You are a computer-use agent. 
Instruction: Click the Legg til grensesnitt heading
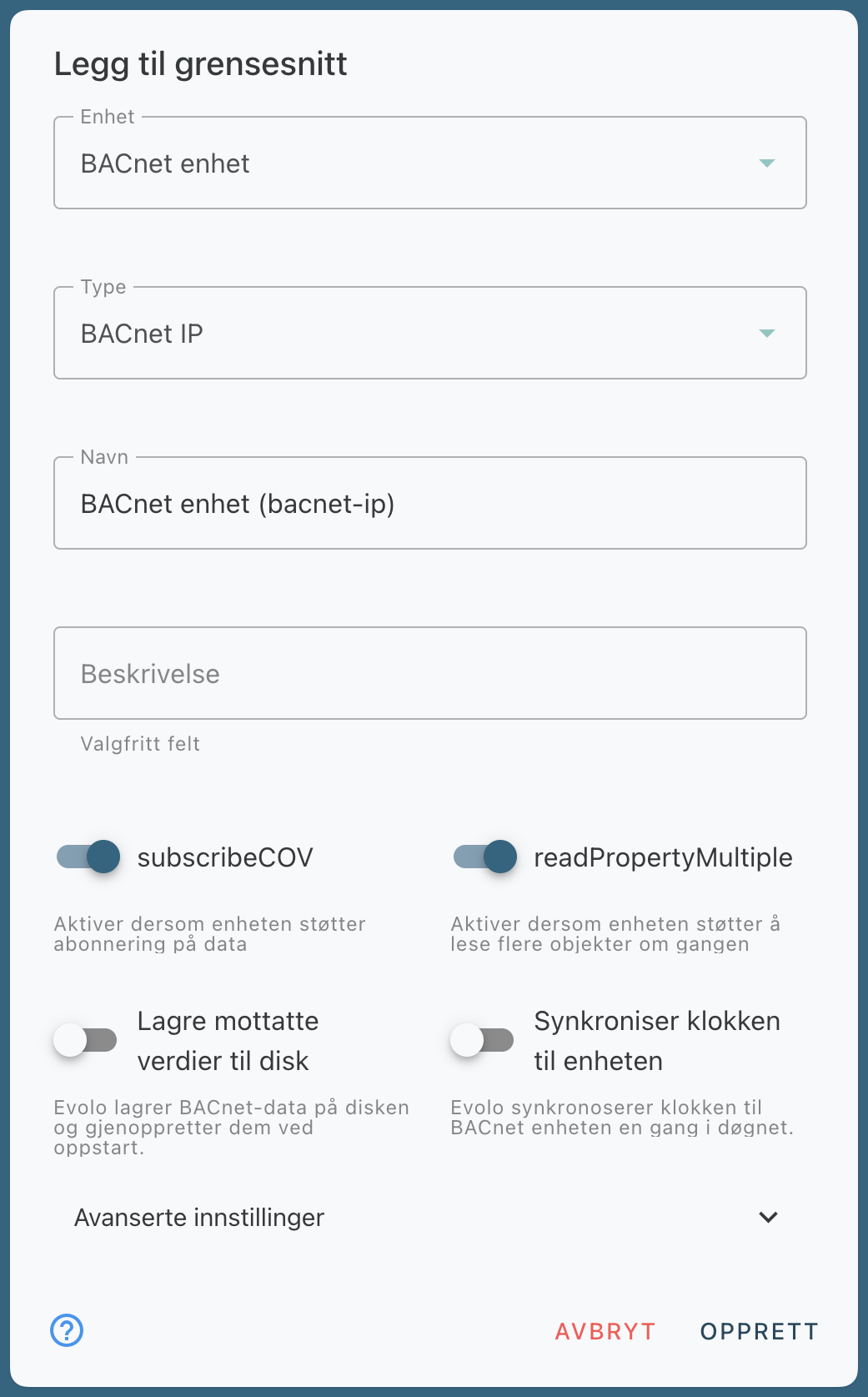click(x=201, y=64)
